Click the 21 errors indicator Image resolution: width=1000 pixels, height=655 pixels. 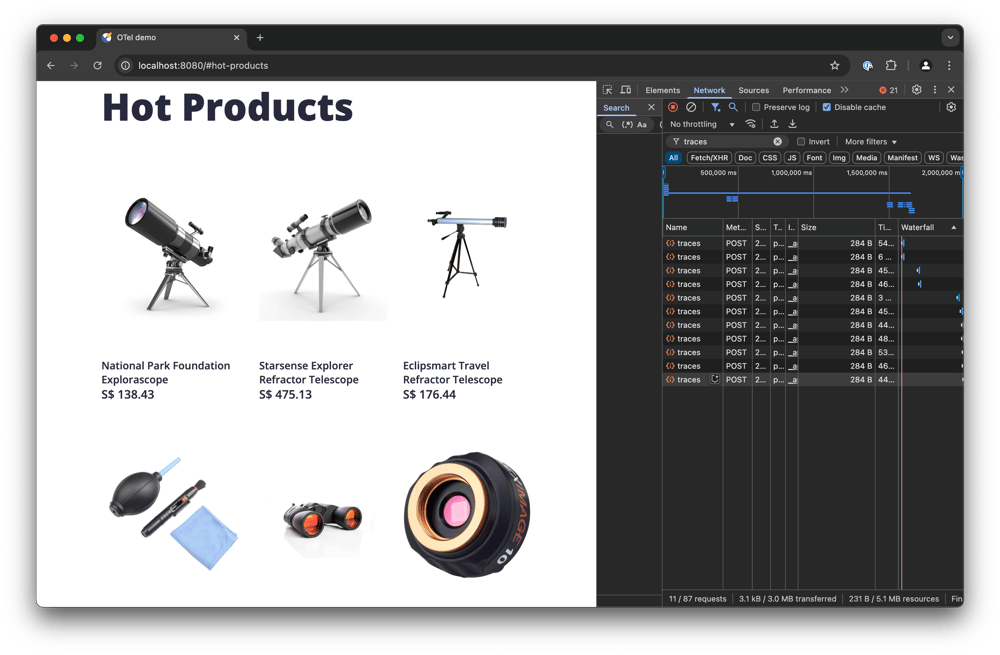[888, 90]
